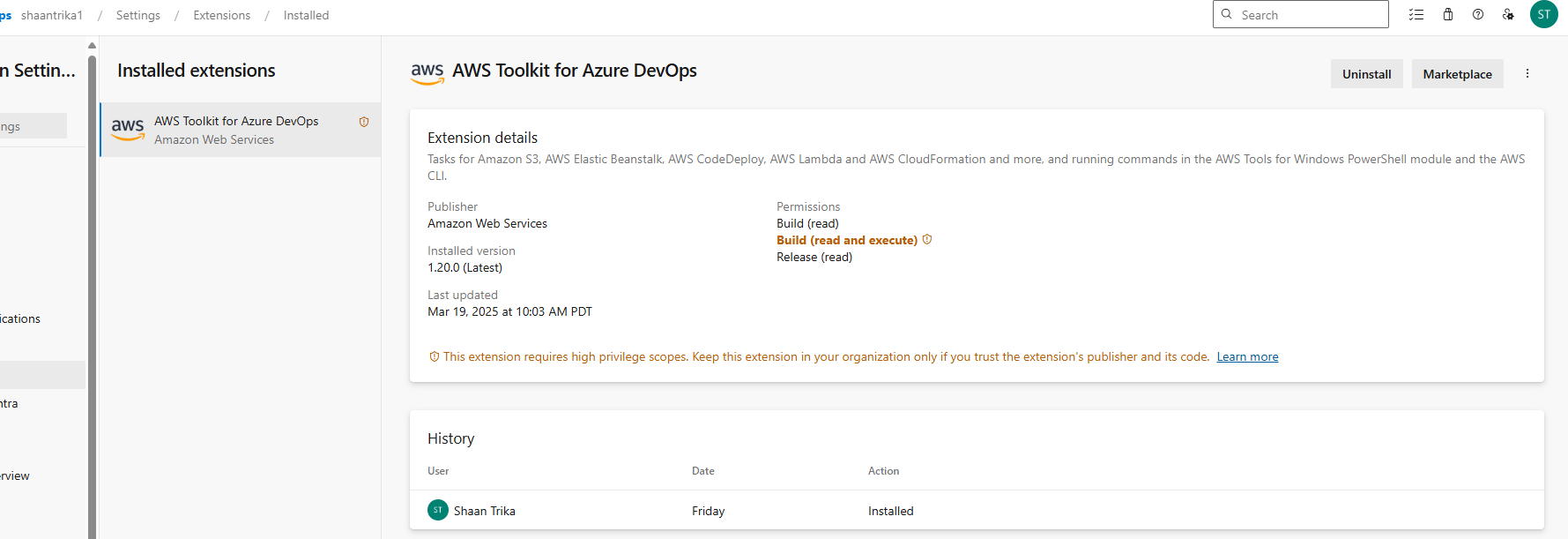Click shield icon next to Build (read and execute)
This screenshot has height=539, width=1568.
coord(927,240)
